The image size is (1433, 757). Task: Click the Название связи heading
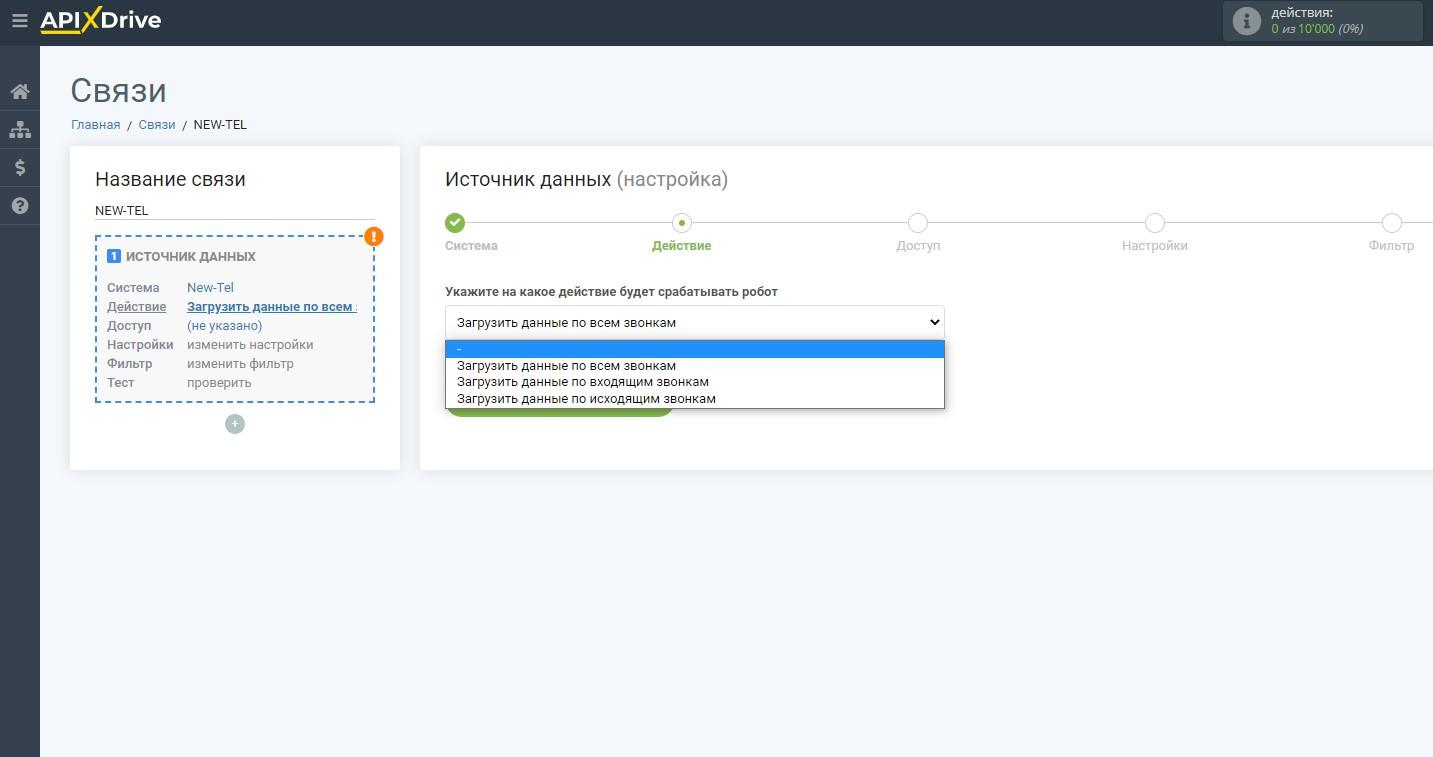coord(170,180)
